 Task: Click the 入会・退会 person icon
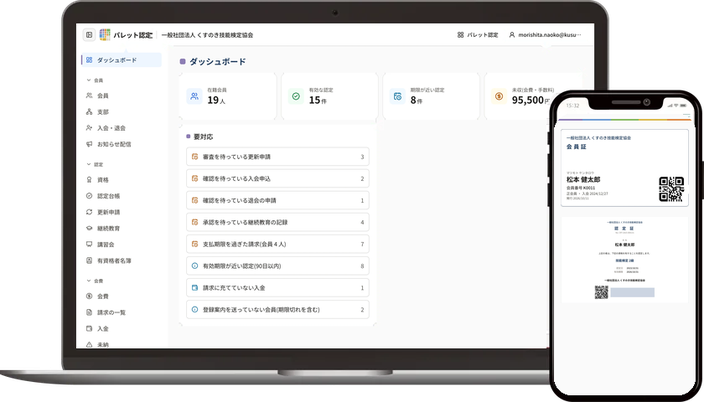pyautogui.click(x=89, y=128)
